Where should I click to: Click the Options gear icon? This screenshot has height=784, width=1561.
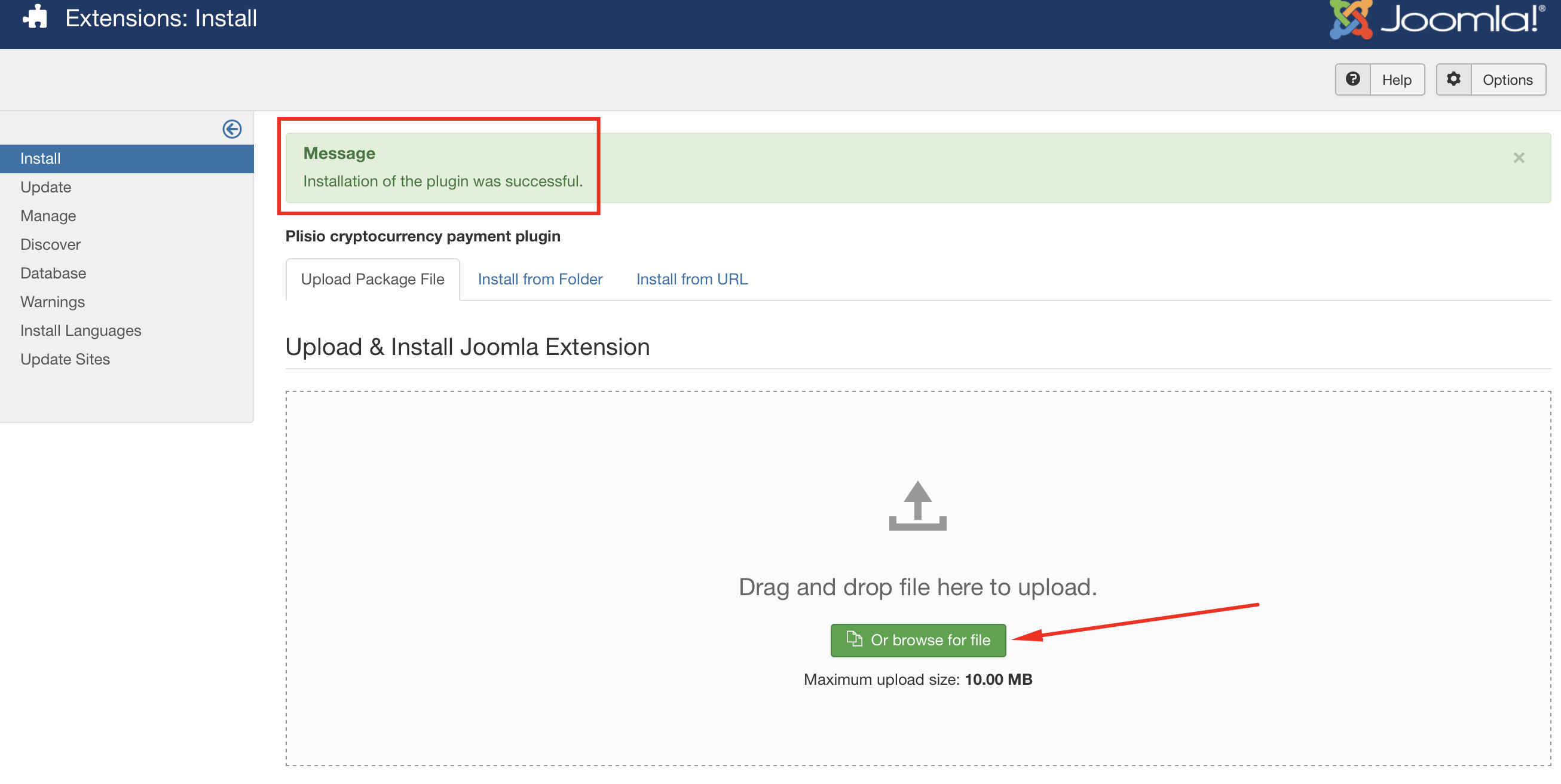(x=1453, y=79)
